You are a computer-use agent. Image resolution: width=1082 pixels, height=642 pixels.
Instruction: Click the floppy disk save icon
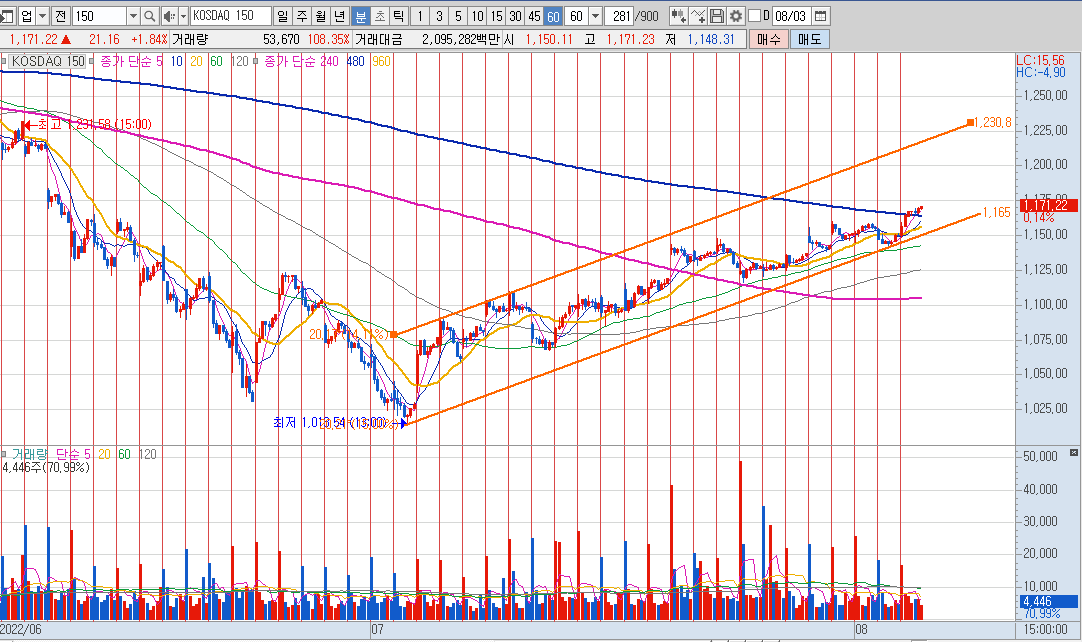click(x=717, y=16)
